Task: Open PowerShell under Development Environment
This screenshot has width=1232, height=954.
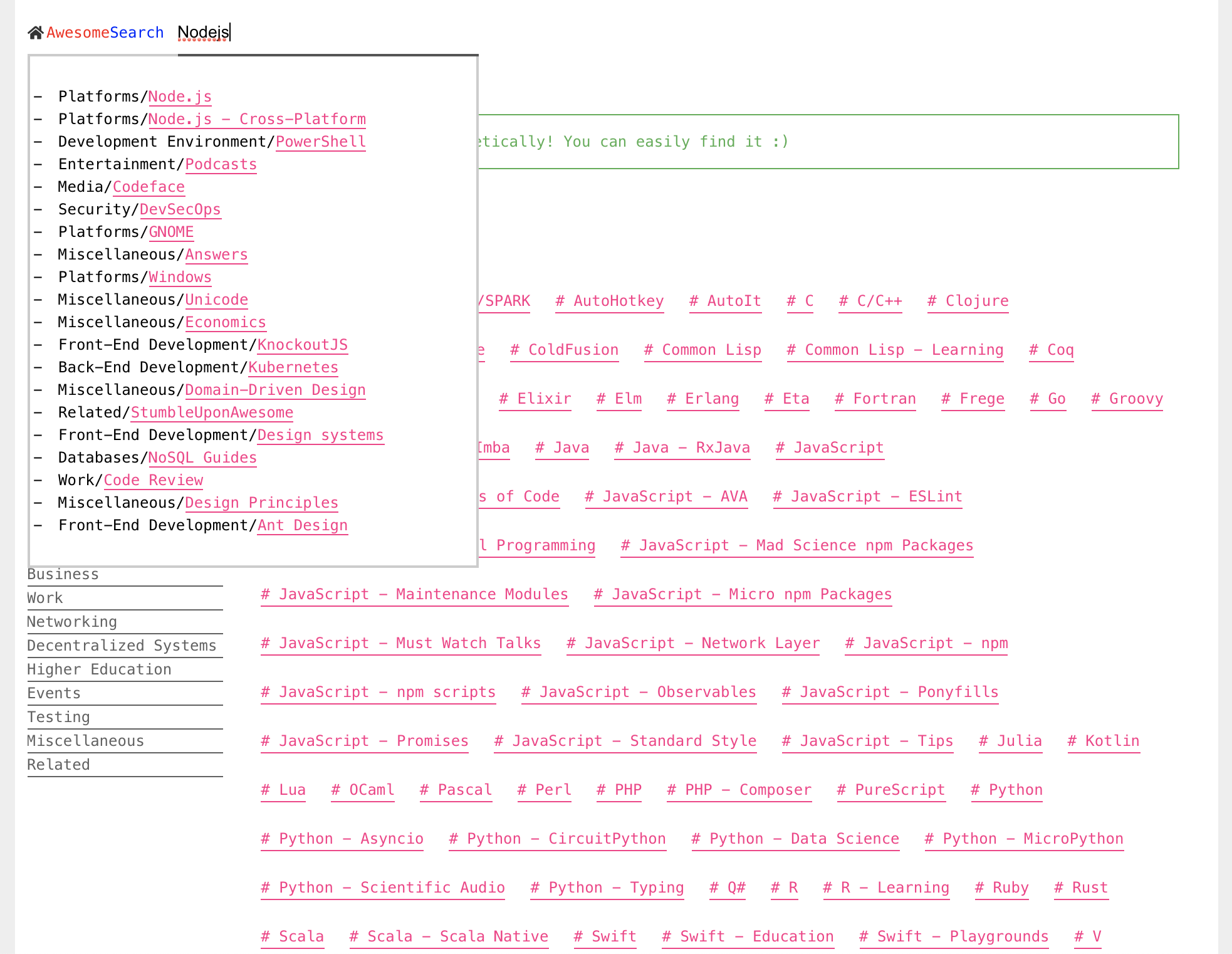Action: click(x=320, y=141)
